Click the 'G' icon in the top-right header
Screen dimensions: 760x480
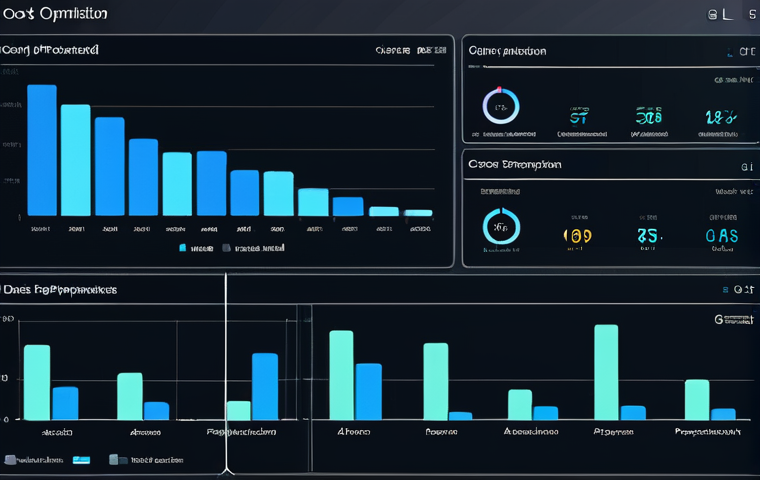pos(712,15)
